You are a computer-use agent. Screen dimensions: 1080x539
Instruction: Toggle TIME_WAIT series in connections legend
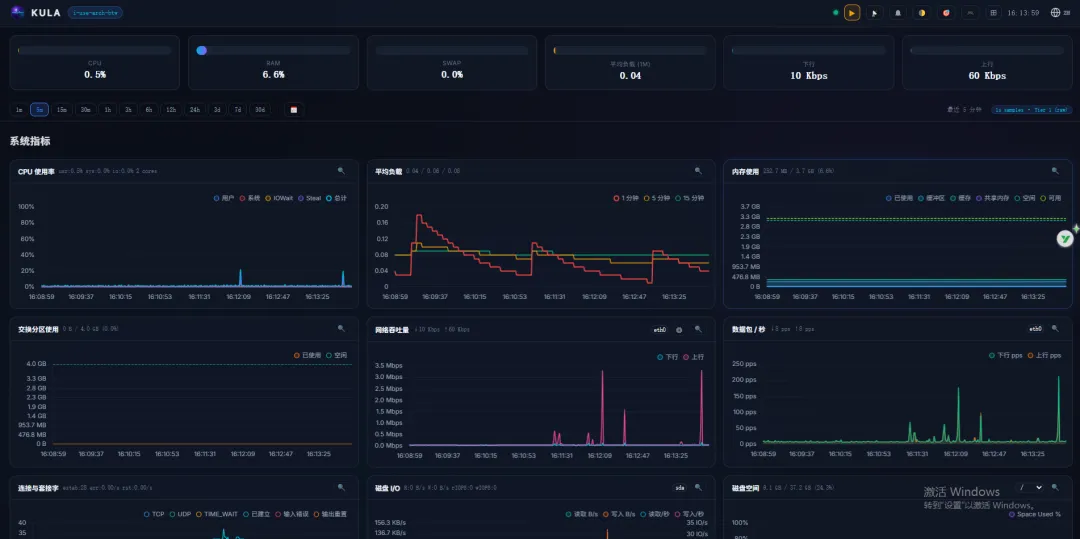coord(216,514)
